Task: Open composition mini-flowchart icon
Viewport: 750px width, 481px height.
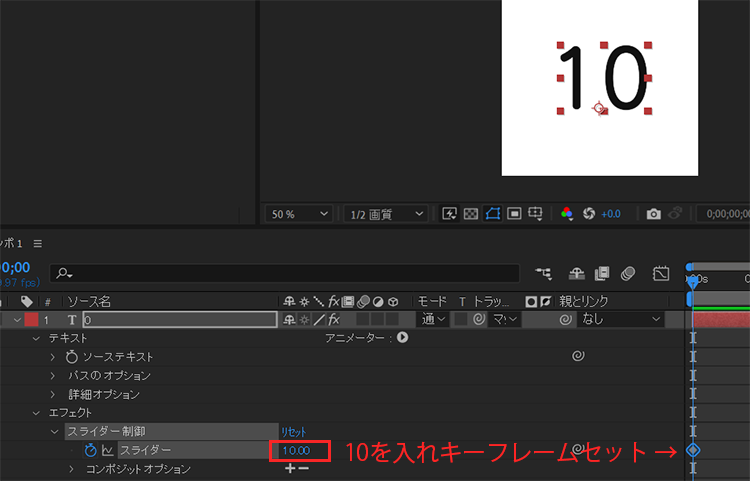Action: (x=543, y=273)
